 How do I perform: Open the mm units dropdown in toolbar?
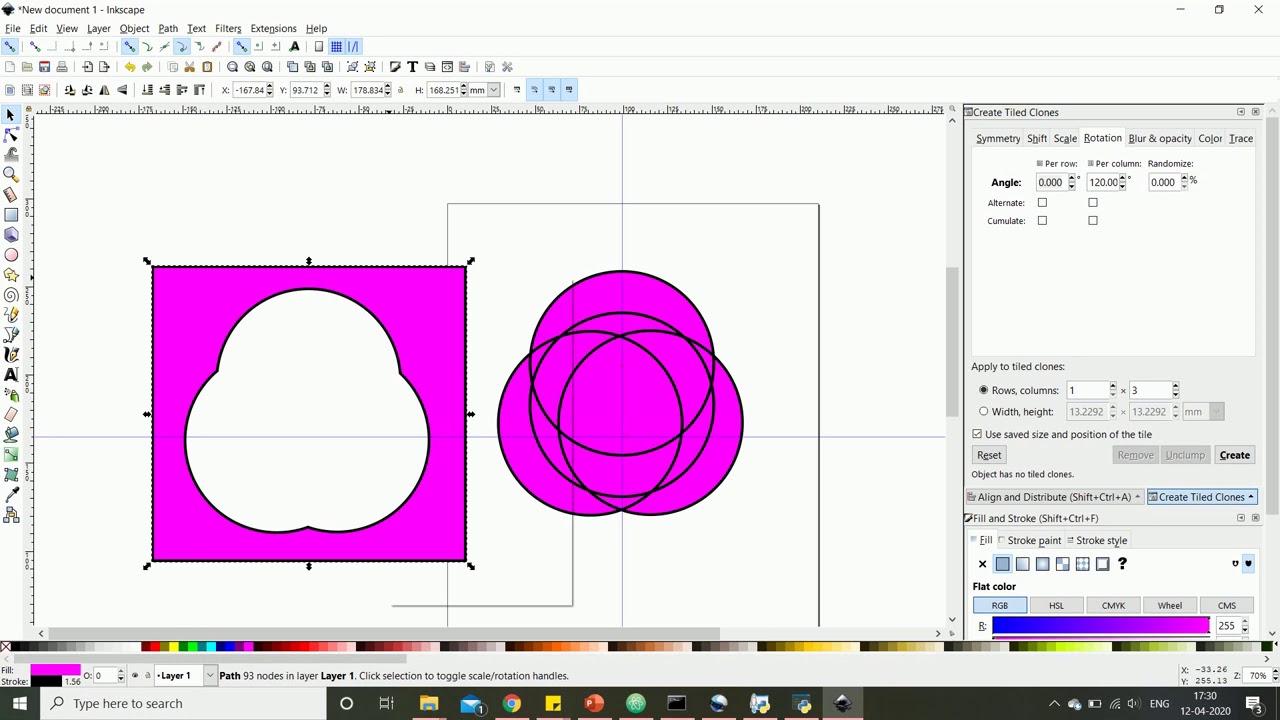pyautogui.click(x=493, y=90)
